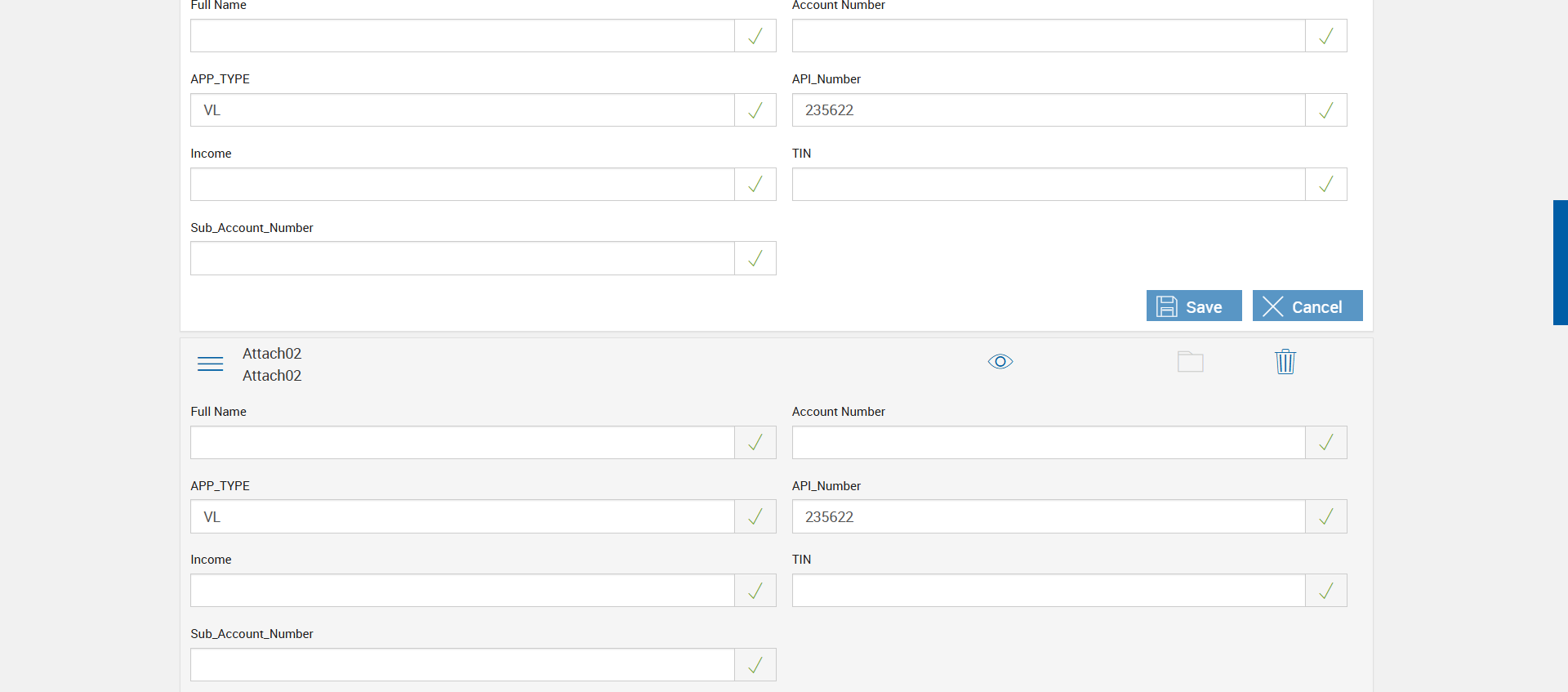Click the Income checkmark in the Attach02 section
This screenshot has width=1568, height=692.
pyautogui.click(x=755, y=591)
